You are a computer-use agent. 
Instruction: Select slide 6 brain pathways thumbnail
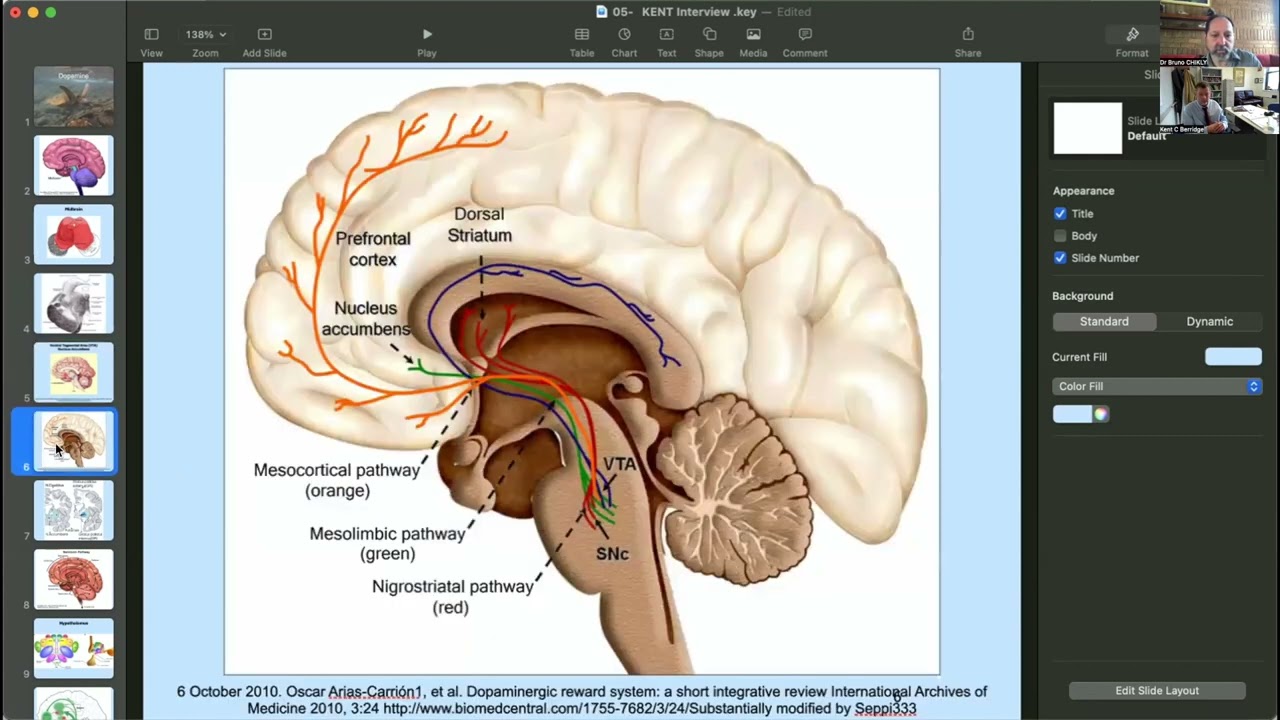tap(74, 441)
